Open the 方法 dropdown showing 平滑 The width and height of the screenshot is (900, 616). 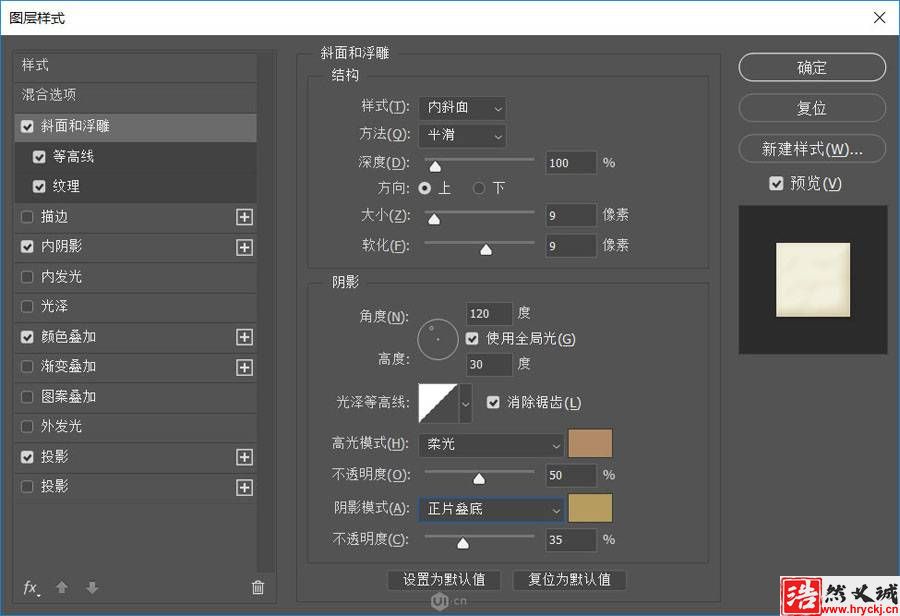463,135
